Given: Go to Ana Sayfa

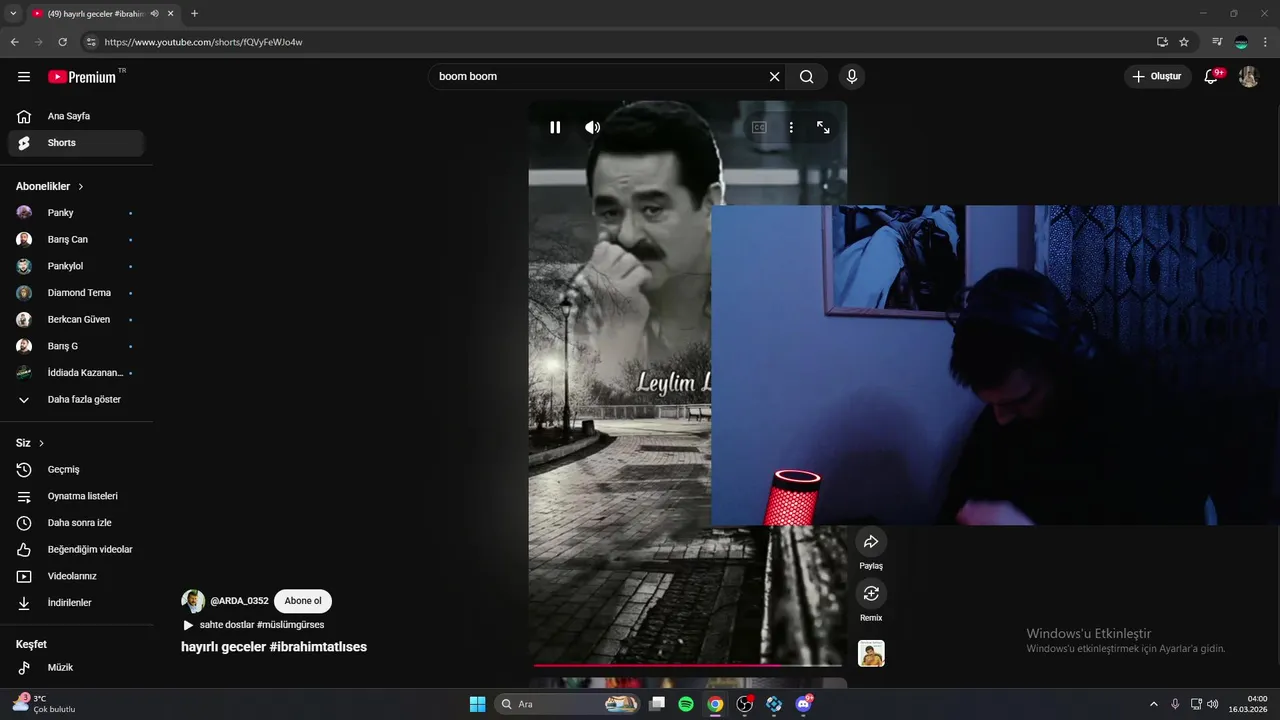Looking at the screenshot, I should [x=76, y=116].
